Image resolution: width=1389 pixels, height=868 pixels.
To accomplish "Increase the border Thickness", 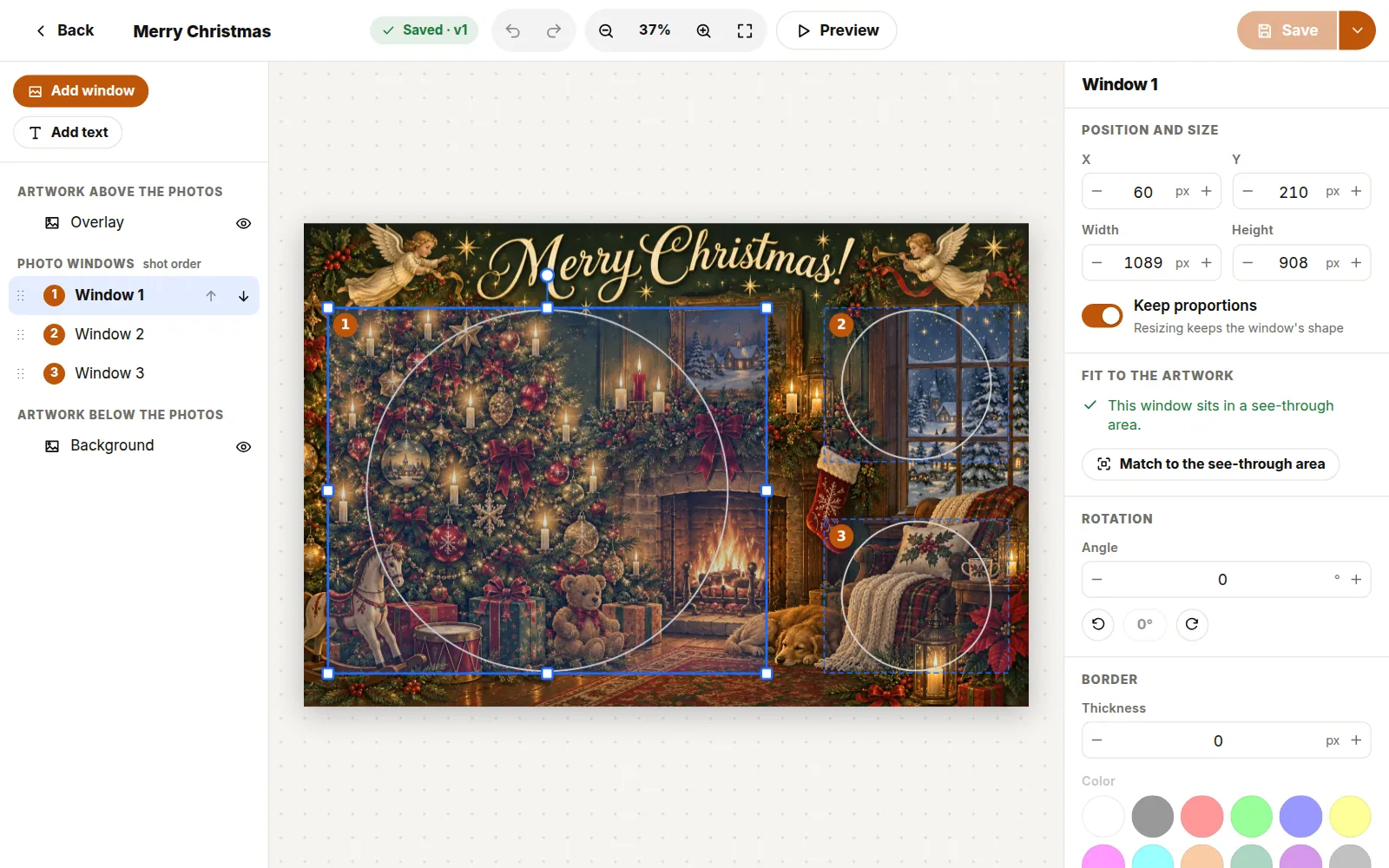I will pyautogui.click(x=1356, y=740).
